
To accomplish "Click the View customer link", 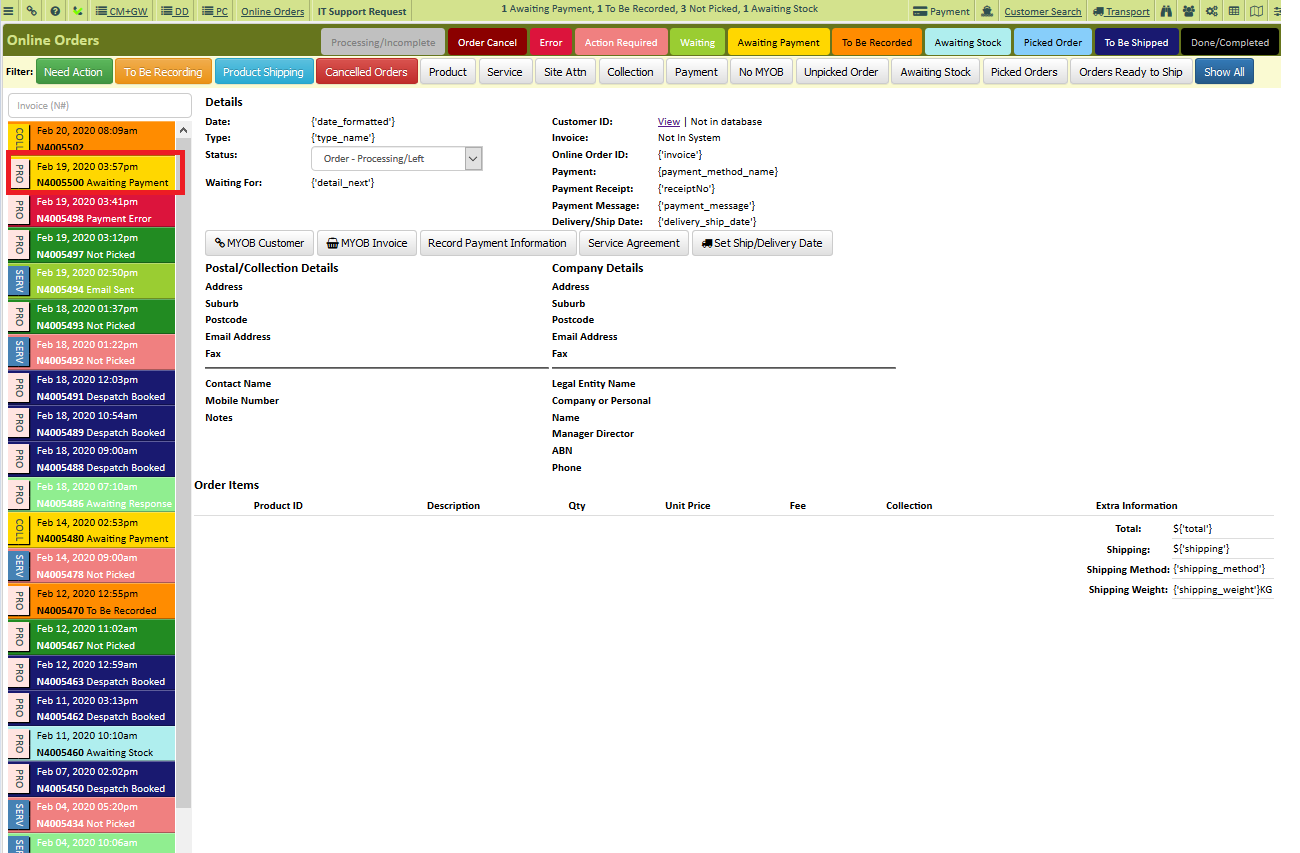I will [x=669, y=121].
